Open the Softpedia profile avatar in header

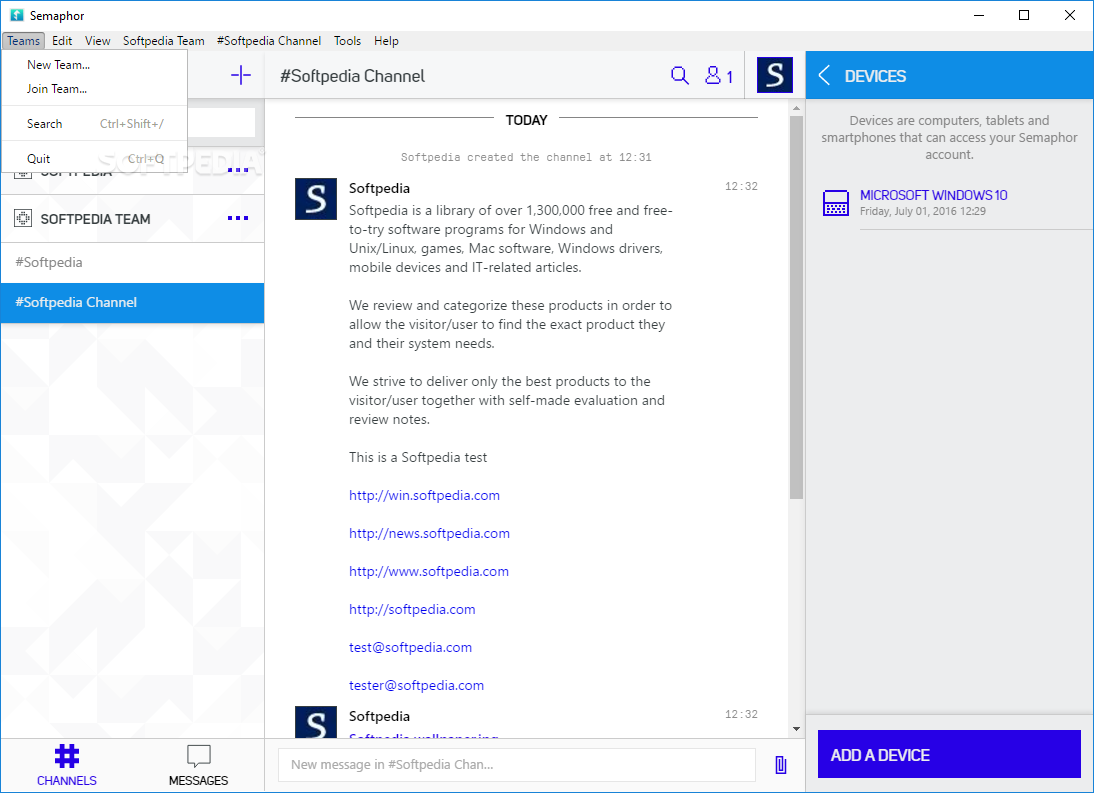point(774,75)
